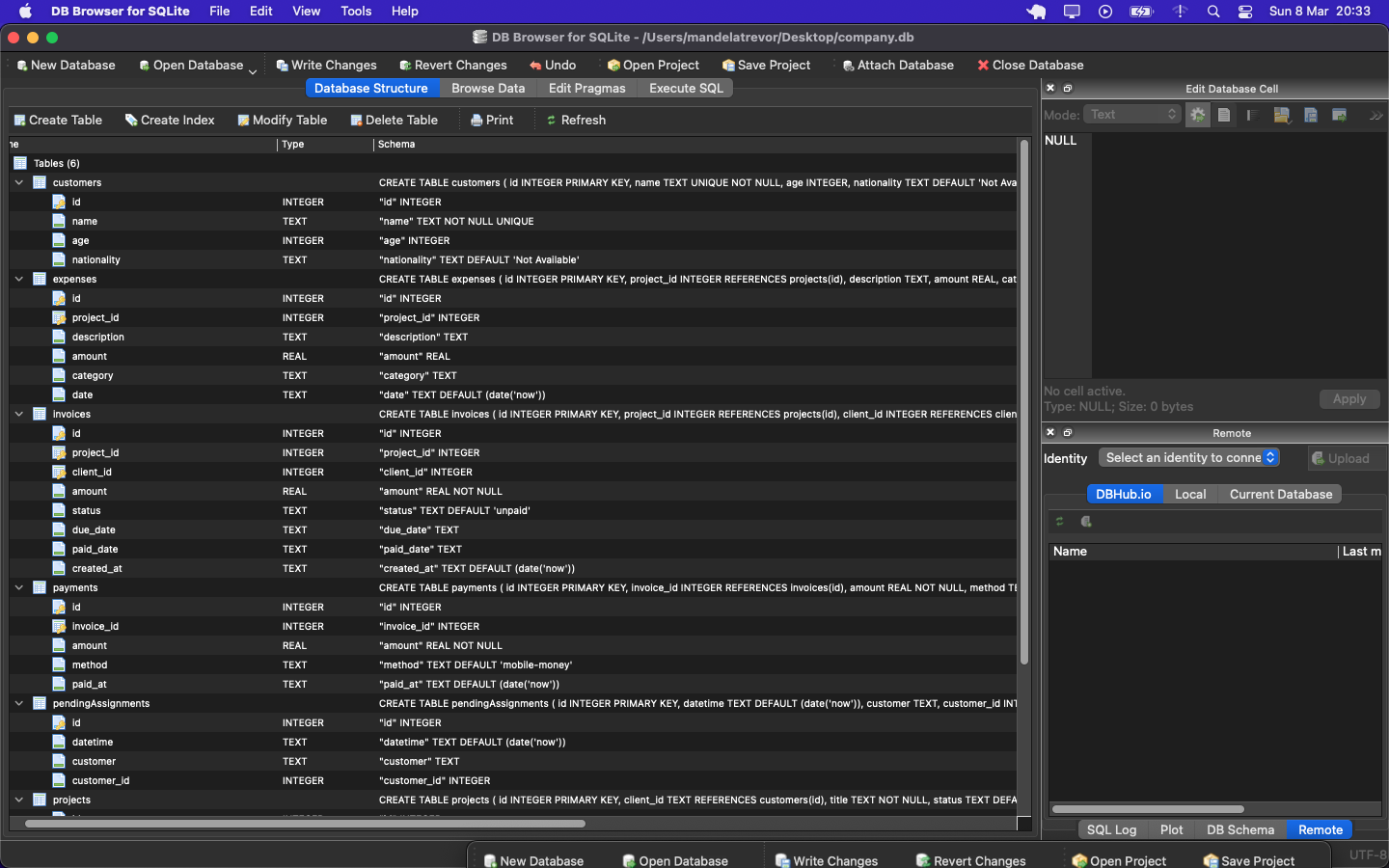Open the Tools menu
The height and width of the screenshot is (868, 1389).
coord(356,11)
